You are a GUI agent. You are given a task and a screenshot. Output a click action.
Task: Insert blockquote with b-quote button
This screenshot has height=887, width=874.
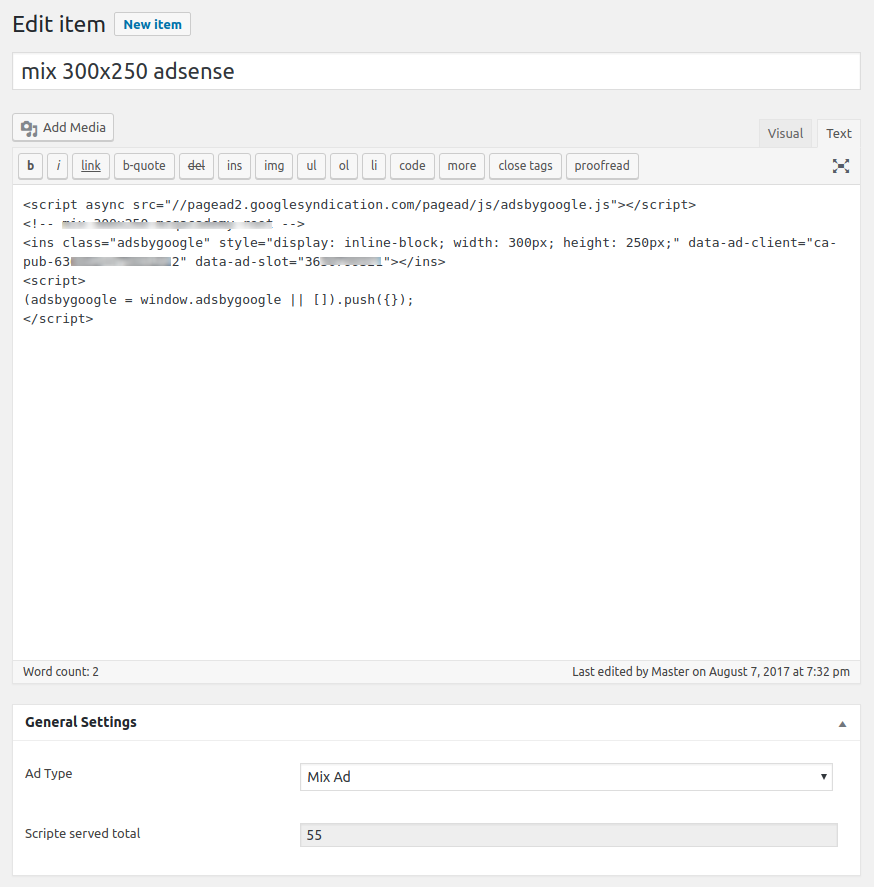144,166
